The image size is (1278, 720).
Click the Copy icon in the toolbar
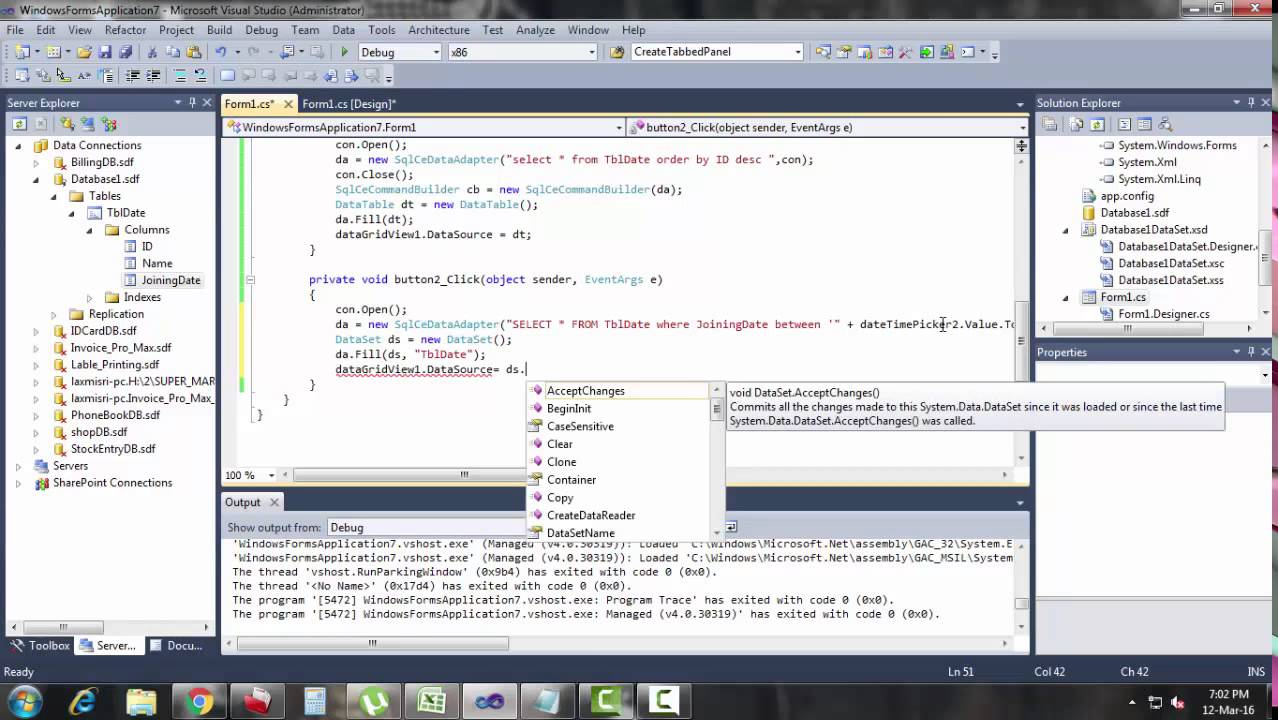click(173, 52)
